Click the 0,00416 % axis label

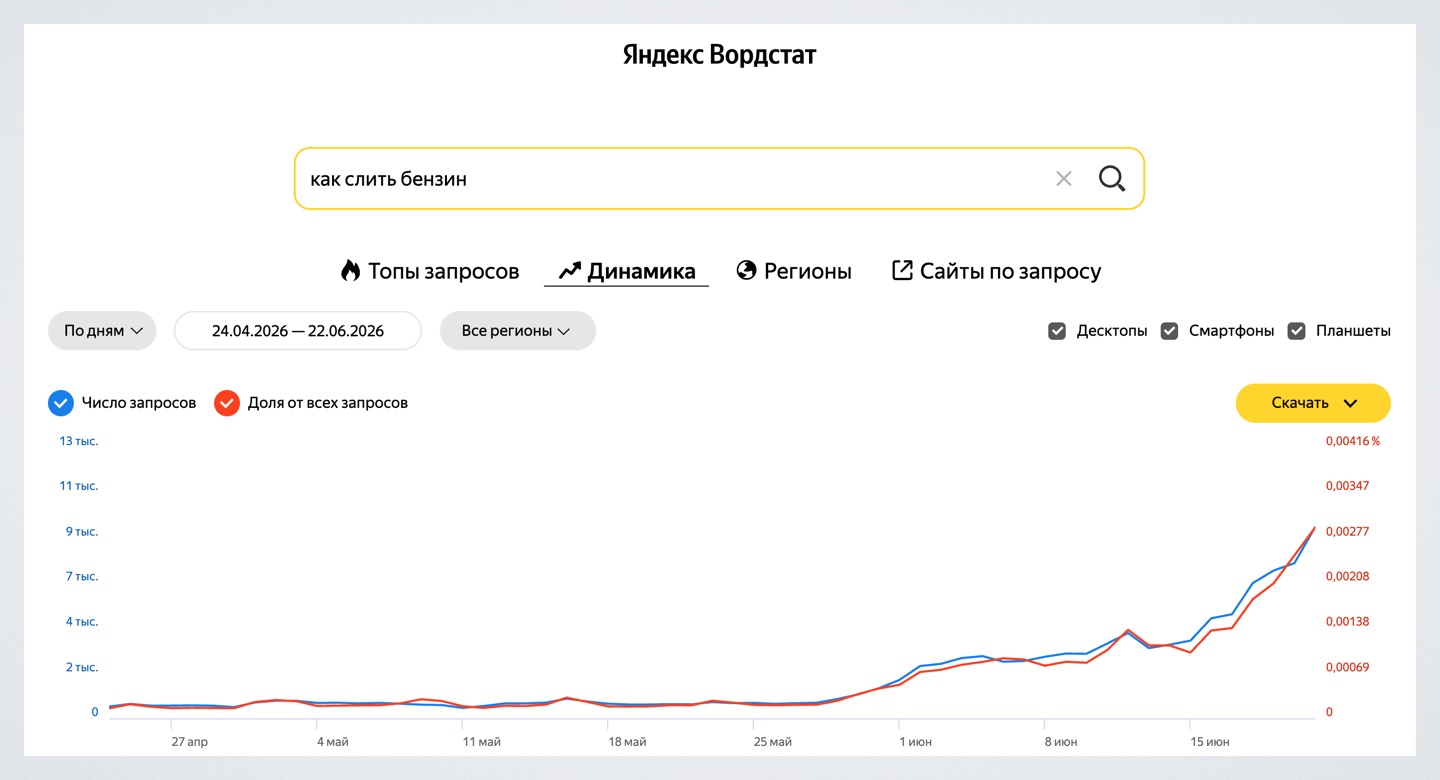(x=1353, y=441)
